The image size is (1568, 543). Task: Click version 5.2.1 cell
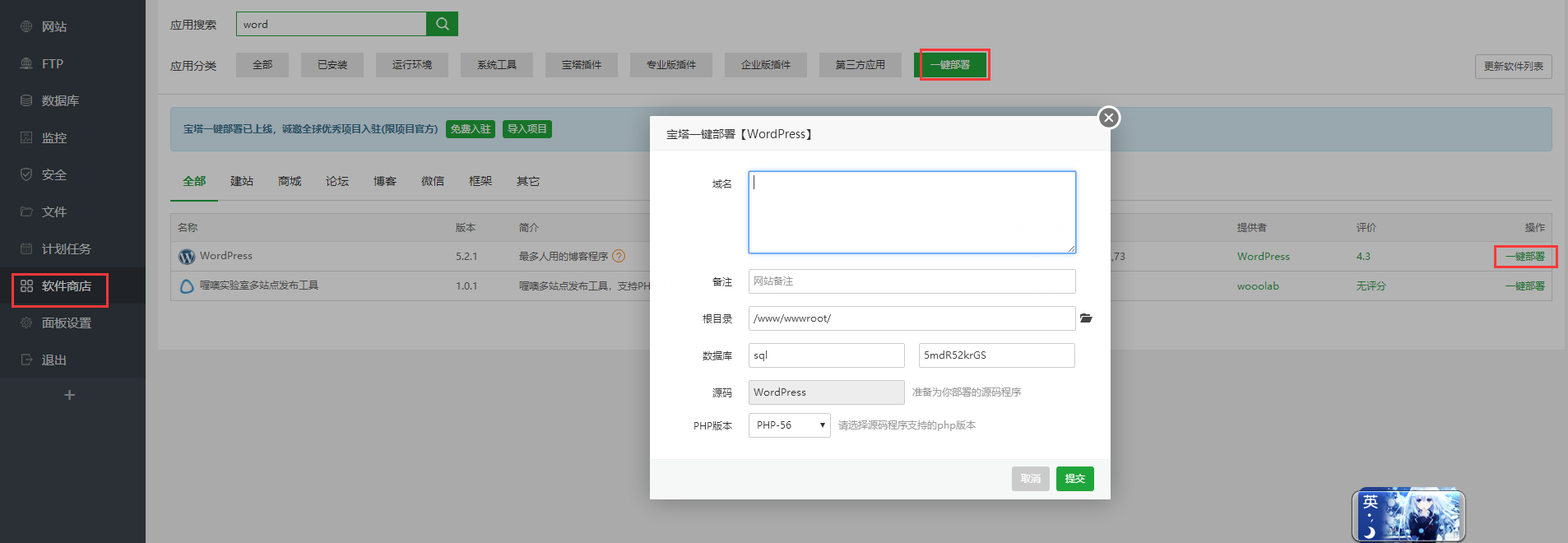[466, 257]
